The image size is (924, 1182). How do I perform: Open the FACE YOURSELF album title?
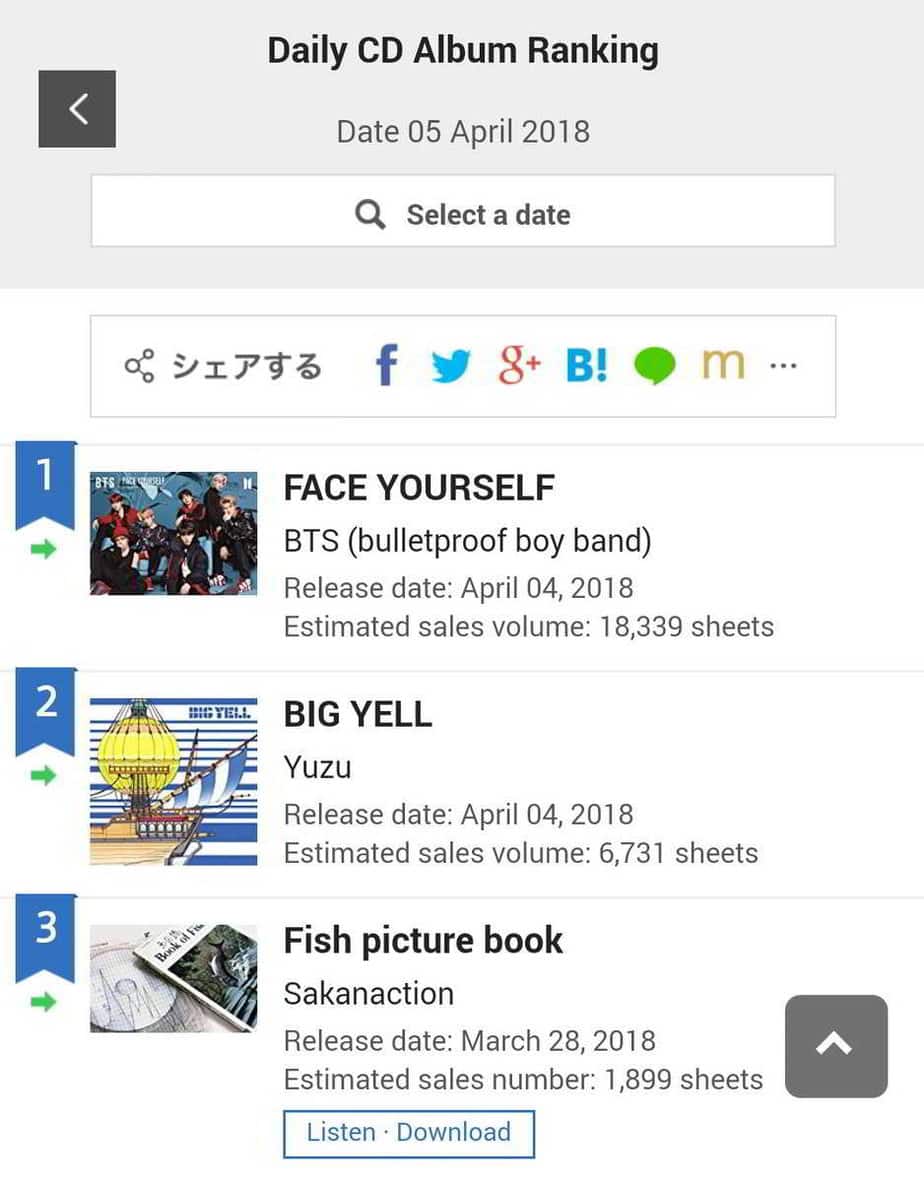419,488
